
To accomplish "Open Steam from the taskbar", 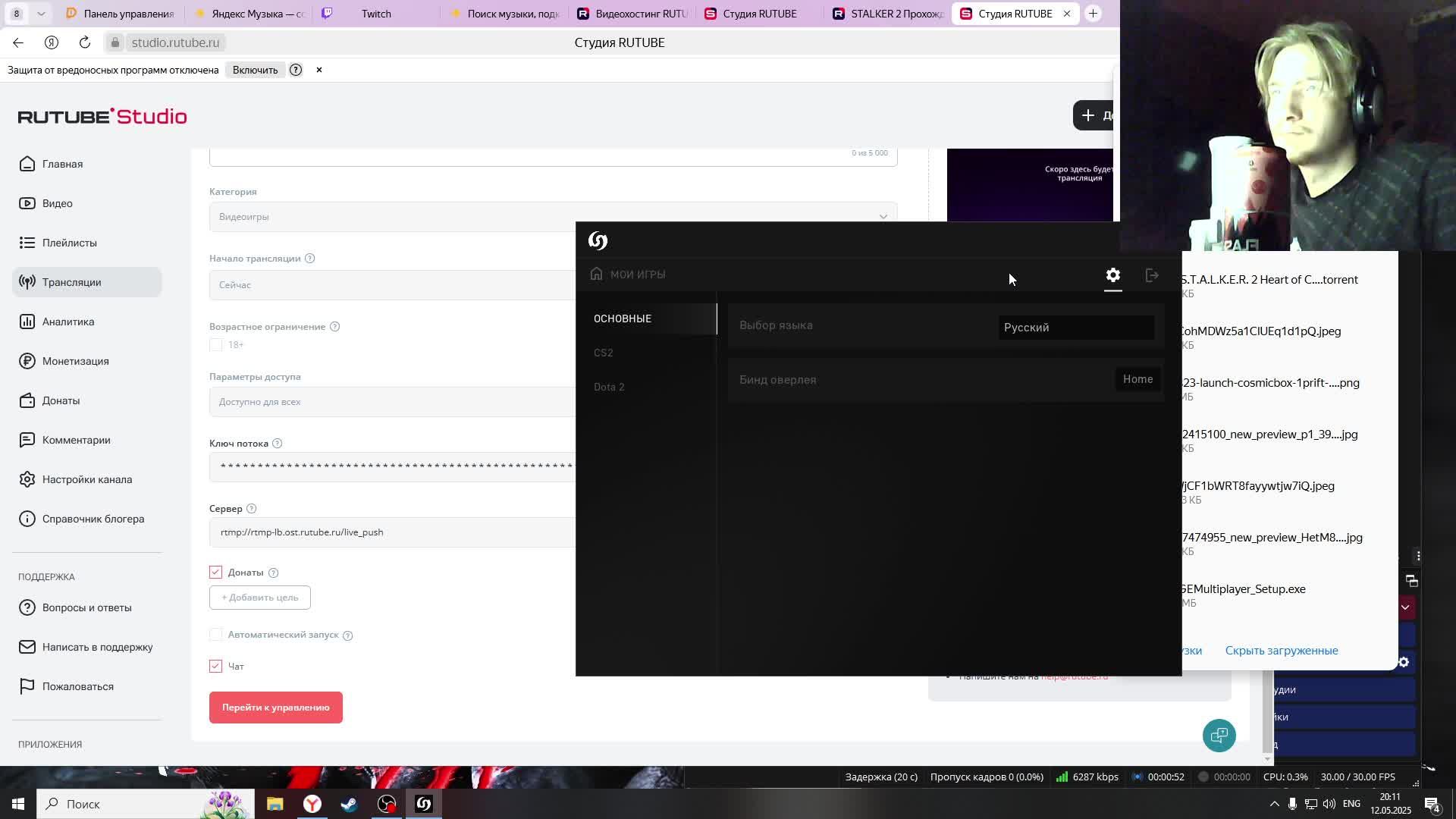I will click(349, 804).
